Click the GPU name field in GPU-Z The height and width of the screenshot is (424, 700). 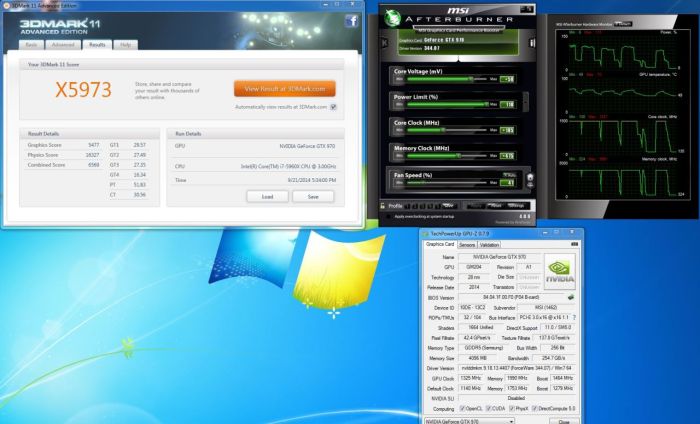[499, 257]
